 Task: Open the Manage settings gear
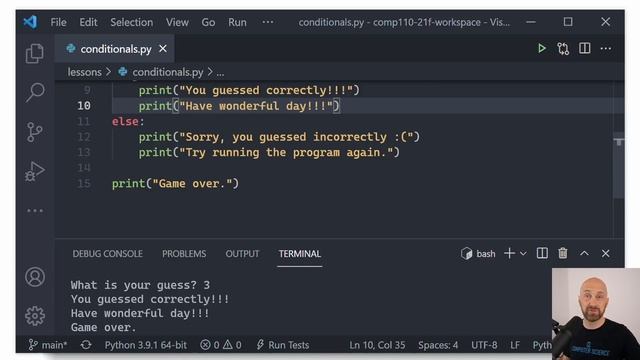pos(35,316)
